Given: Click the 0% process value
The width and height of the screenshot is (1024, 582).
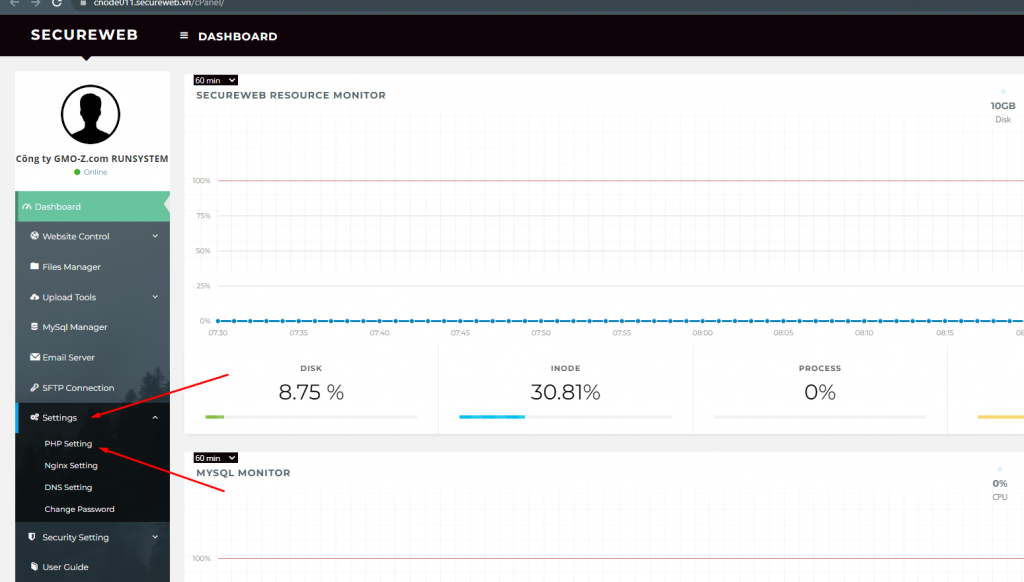Looking at the screenshot, I should (x=820, y=392).
